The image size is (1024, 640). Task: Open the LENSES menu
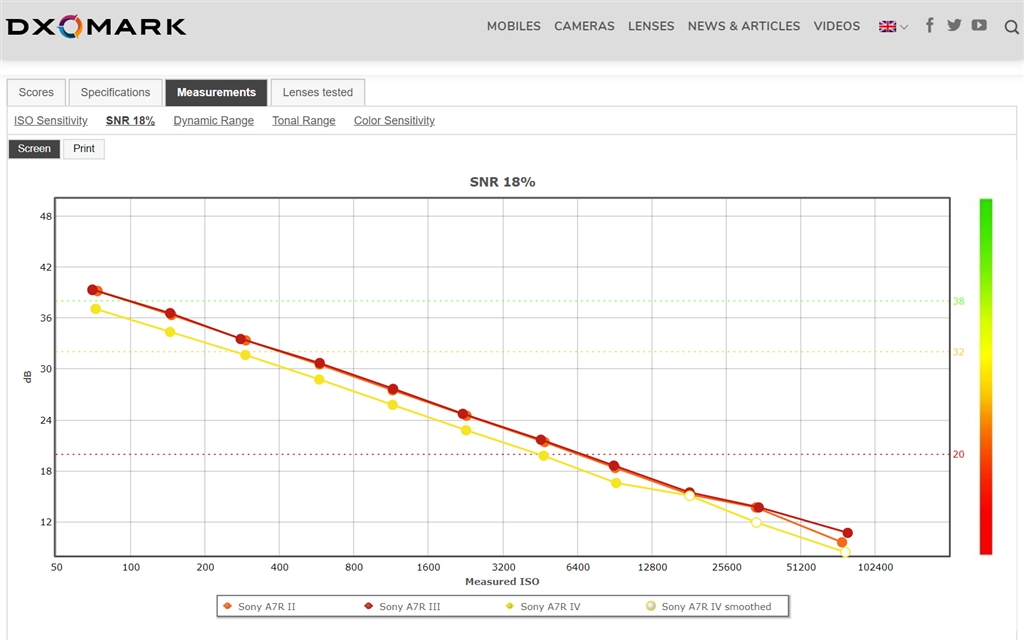(650, 26)
